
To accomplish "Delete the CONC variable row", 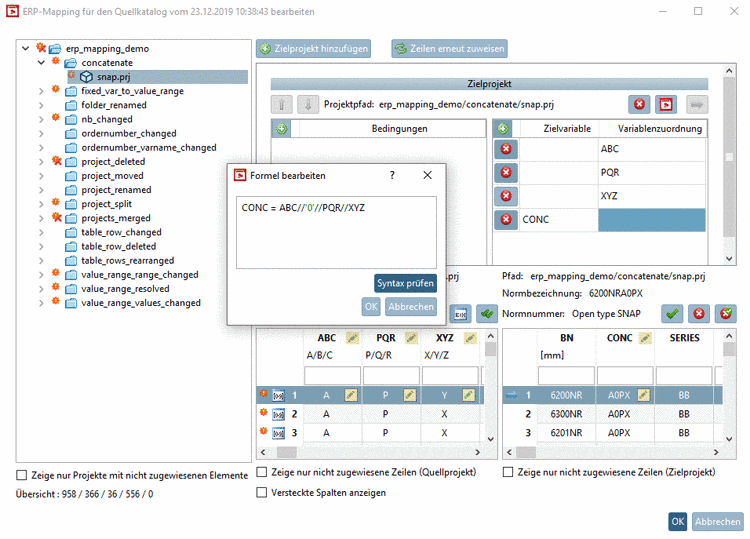I will pos(506,220).
